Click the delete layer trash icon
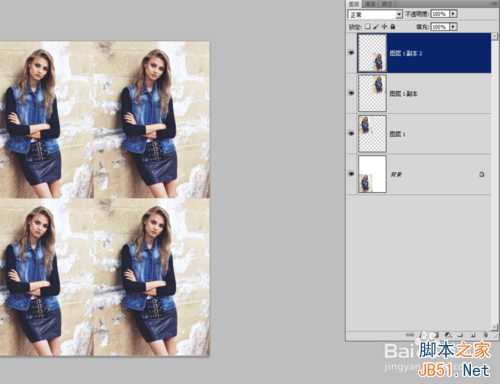 point(486,335)
